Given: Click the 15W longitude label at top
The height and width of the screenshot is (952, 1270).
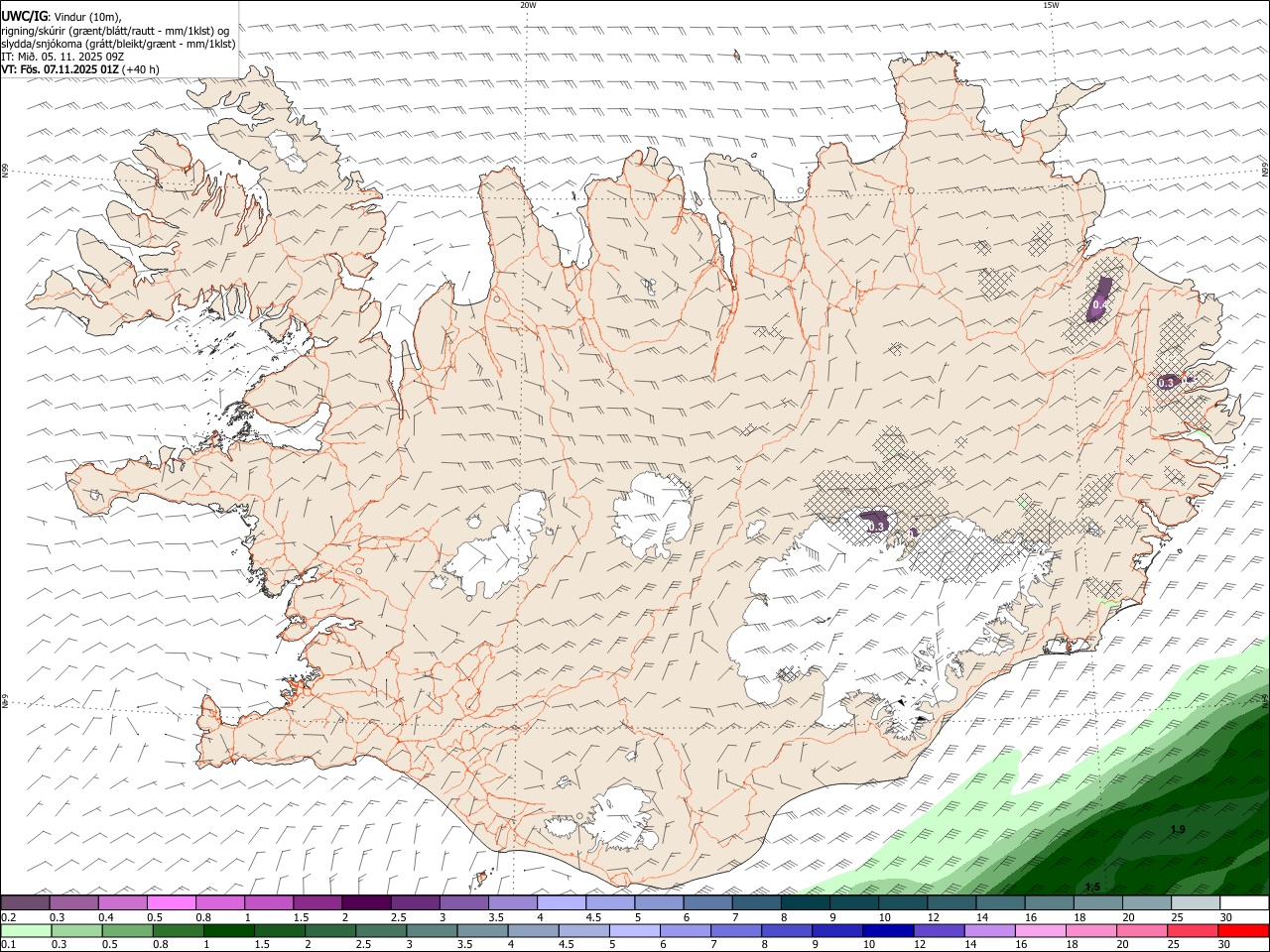Looking at the screenshot, I should (x=1051, y=5).
